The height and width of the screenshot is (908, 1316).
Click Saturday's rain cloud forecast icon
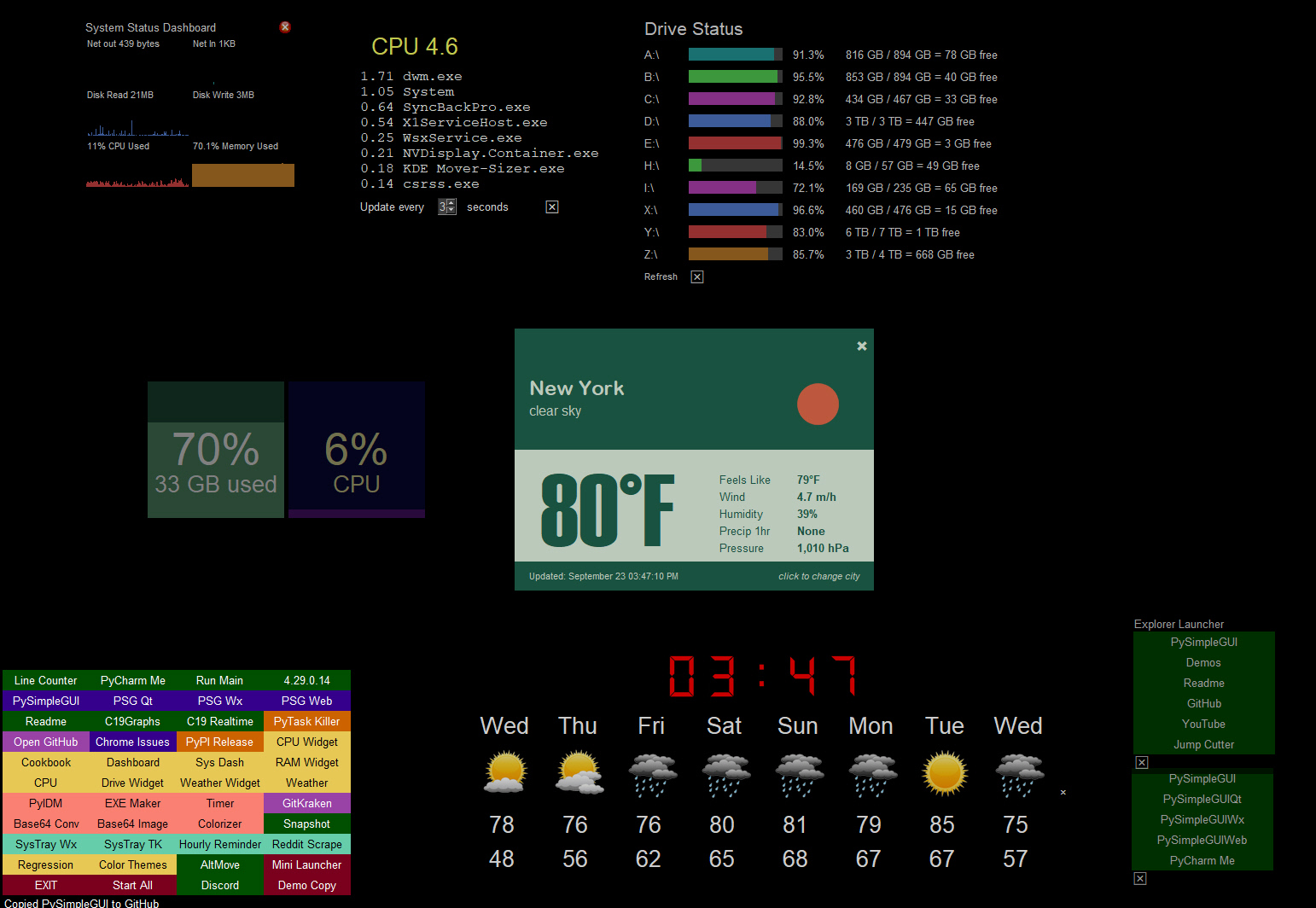tap(725, 773)
